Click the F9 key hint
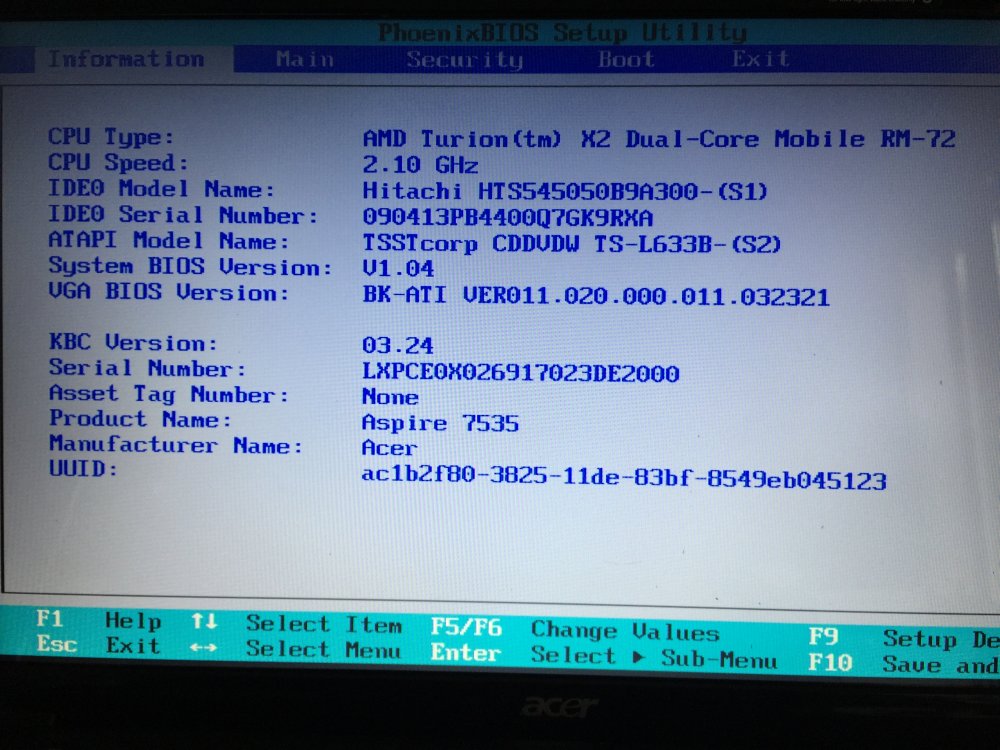 coord(823,636)
